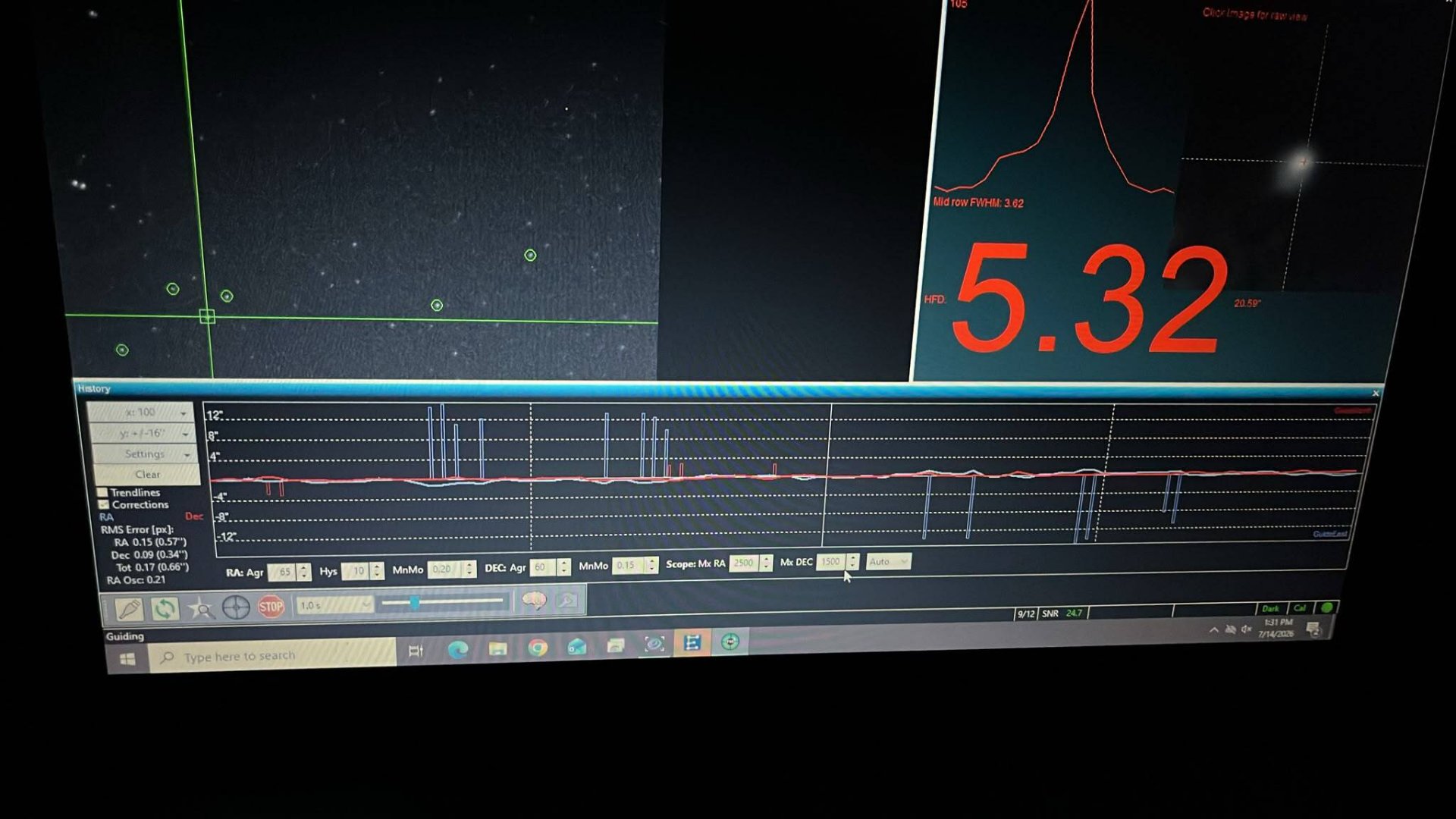Click the Begin guiding crosshair icon

236,607
